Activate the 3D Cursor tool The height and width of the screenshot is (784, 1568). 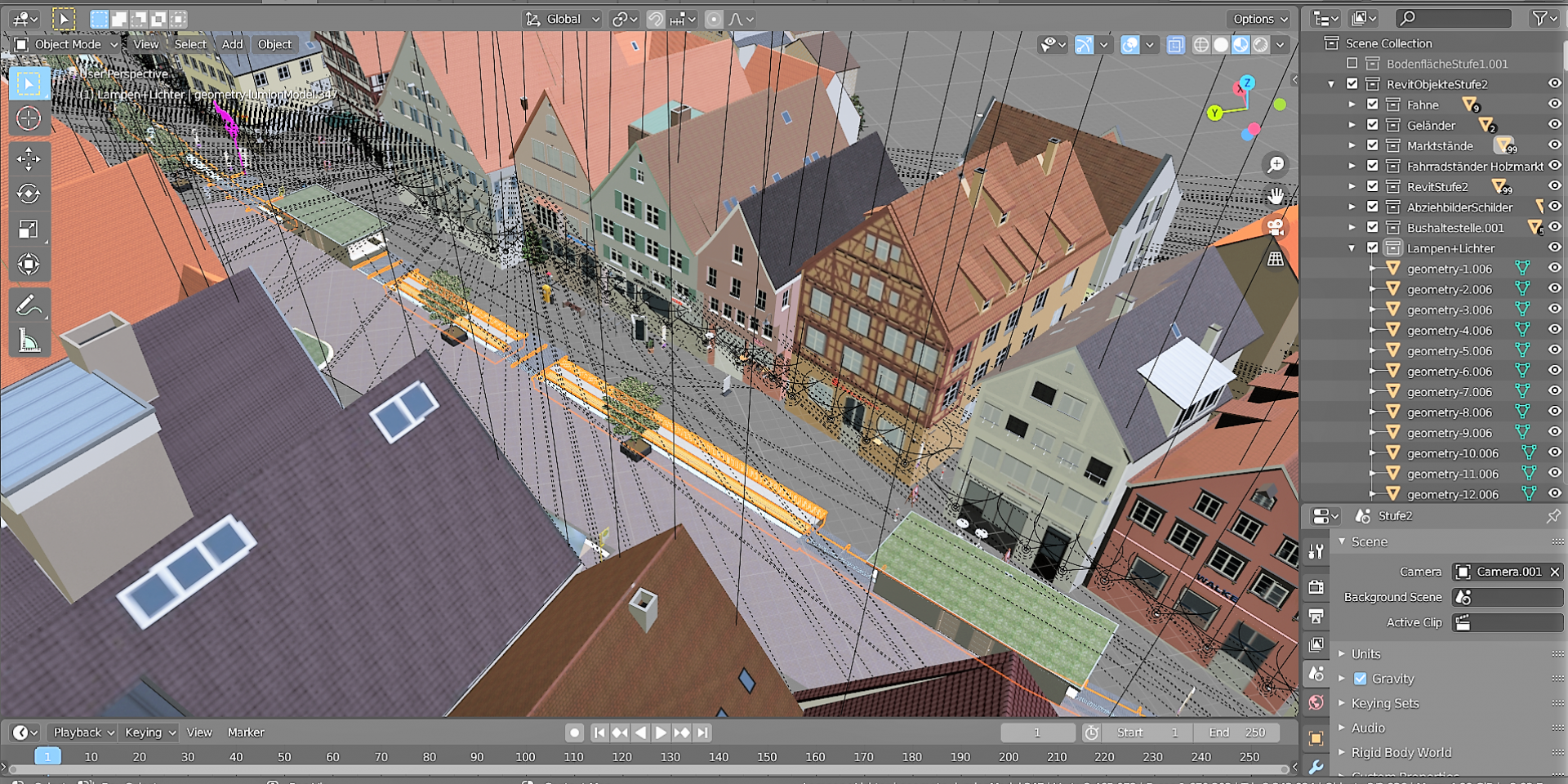pyautogui.click(x=29, y=118)
